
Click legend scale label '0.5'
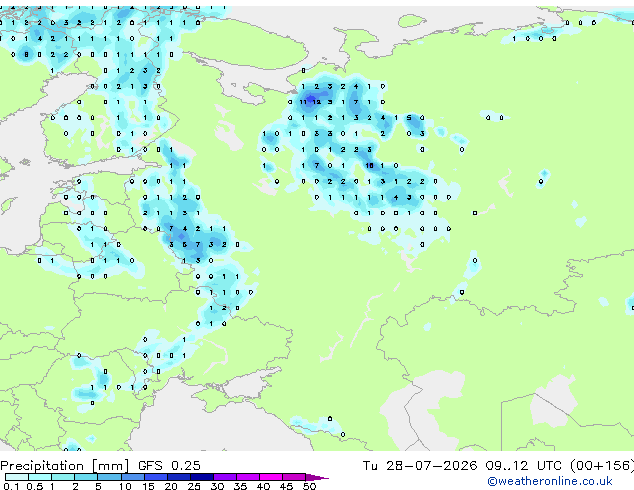[x=35, y=486]
